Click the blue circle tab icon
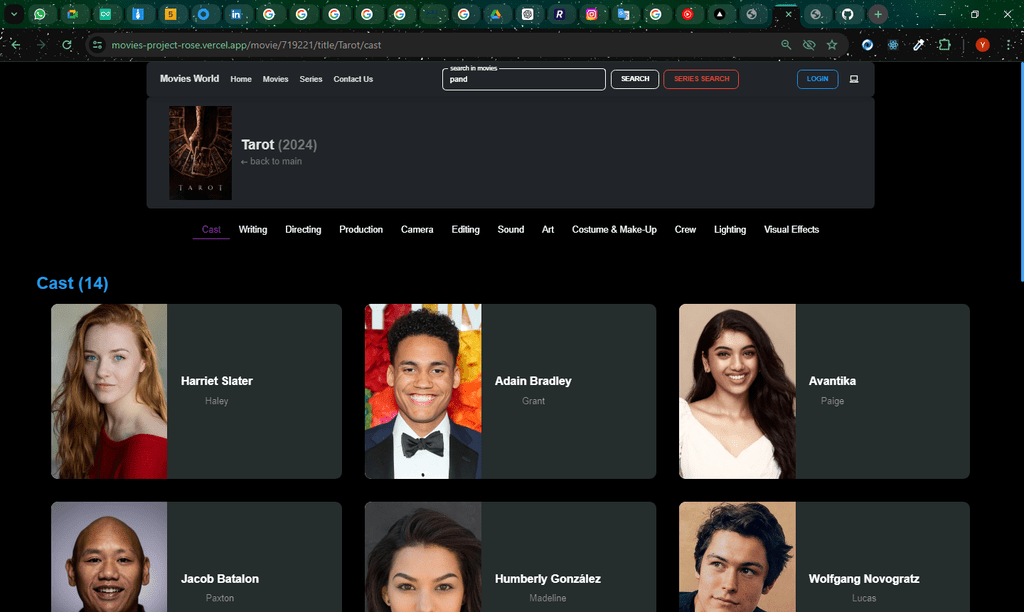1024x612 pixels. click(x=203, y=14)
